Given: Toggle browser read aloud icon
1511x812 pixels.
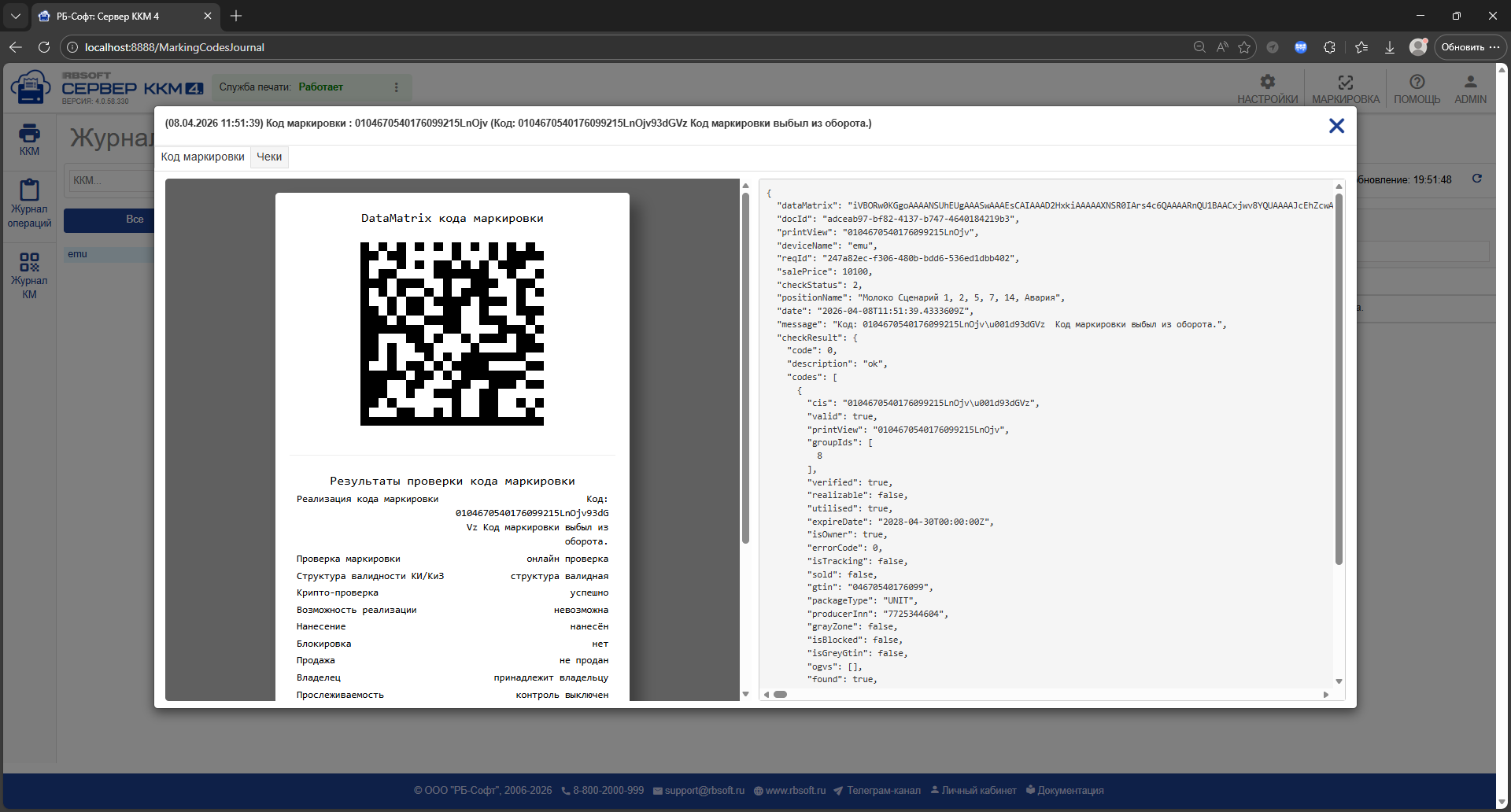Looking at the screenshot, I should [x=1222, y=47].
